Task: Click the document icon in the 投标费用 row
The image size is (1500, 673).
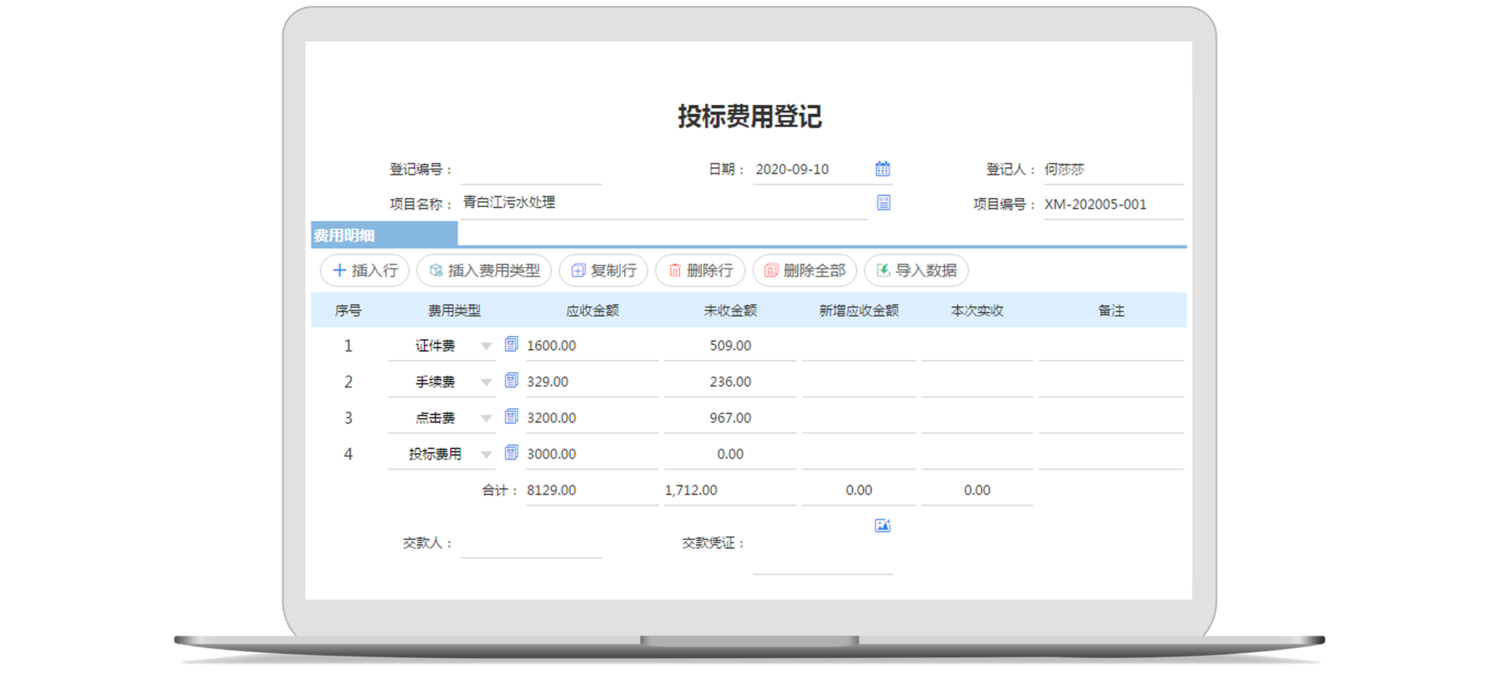Action: point(511,453)
